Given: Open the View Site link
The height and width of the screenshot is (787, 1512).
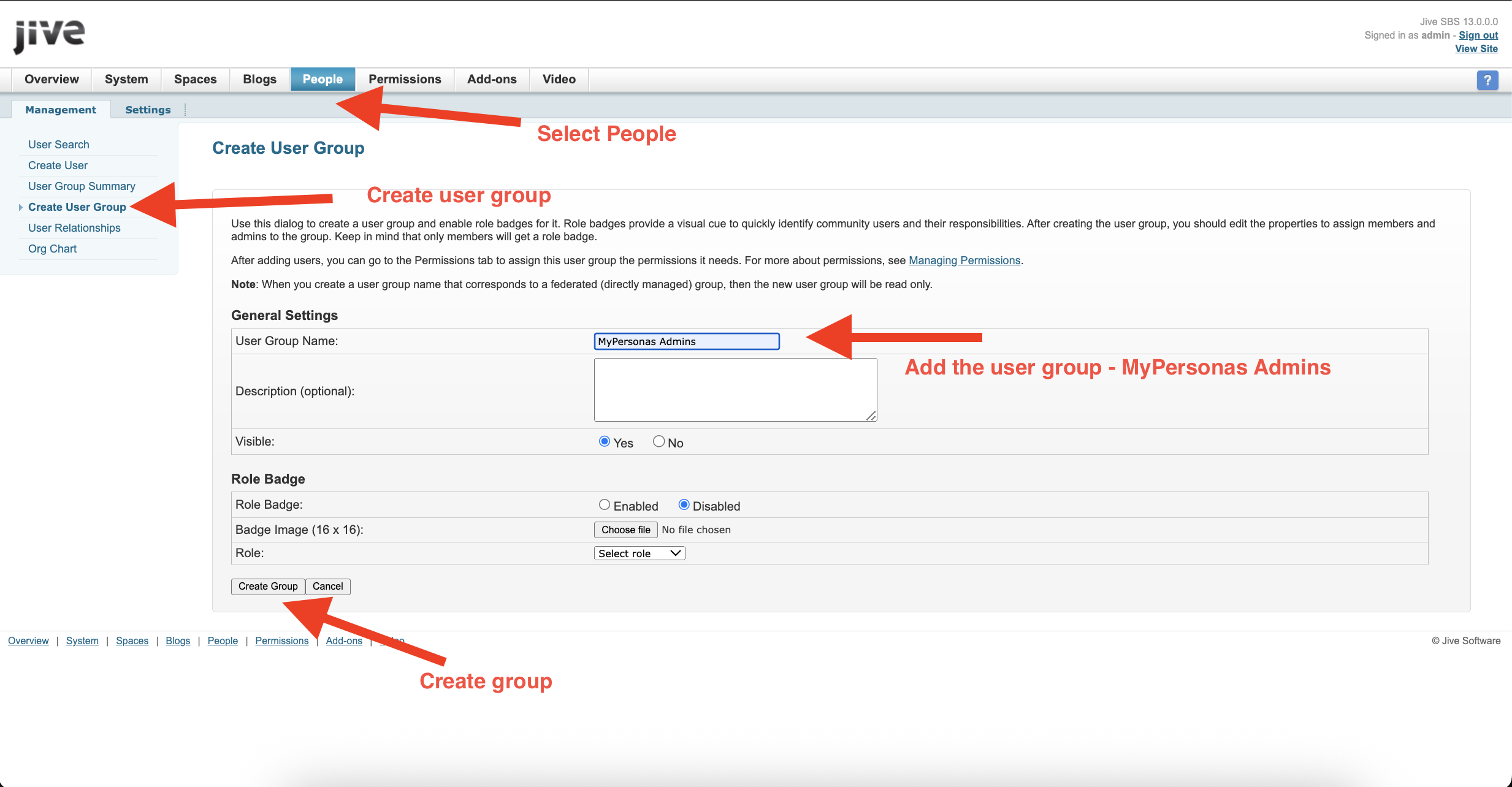Looking at the screenshot, I should click(x=1476, y=48).
